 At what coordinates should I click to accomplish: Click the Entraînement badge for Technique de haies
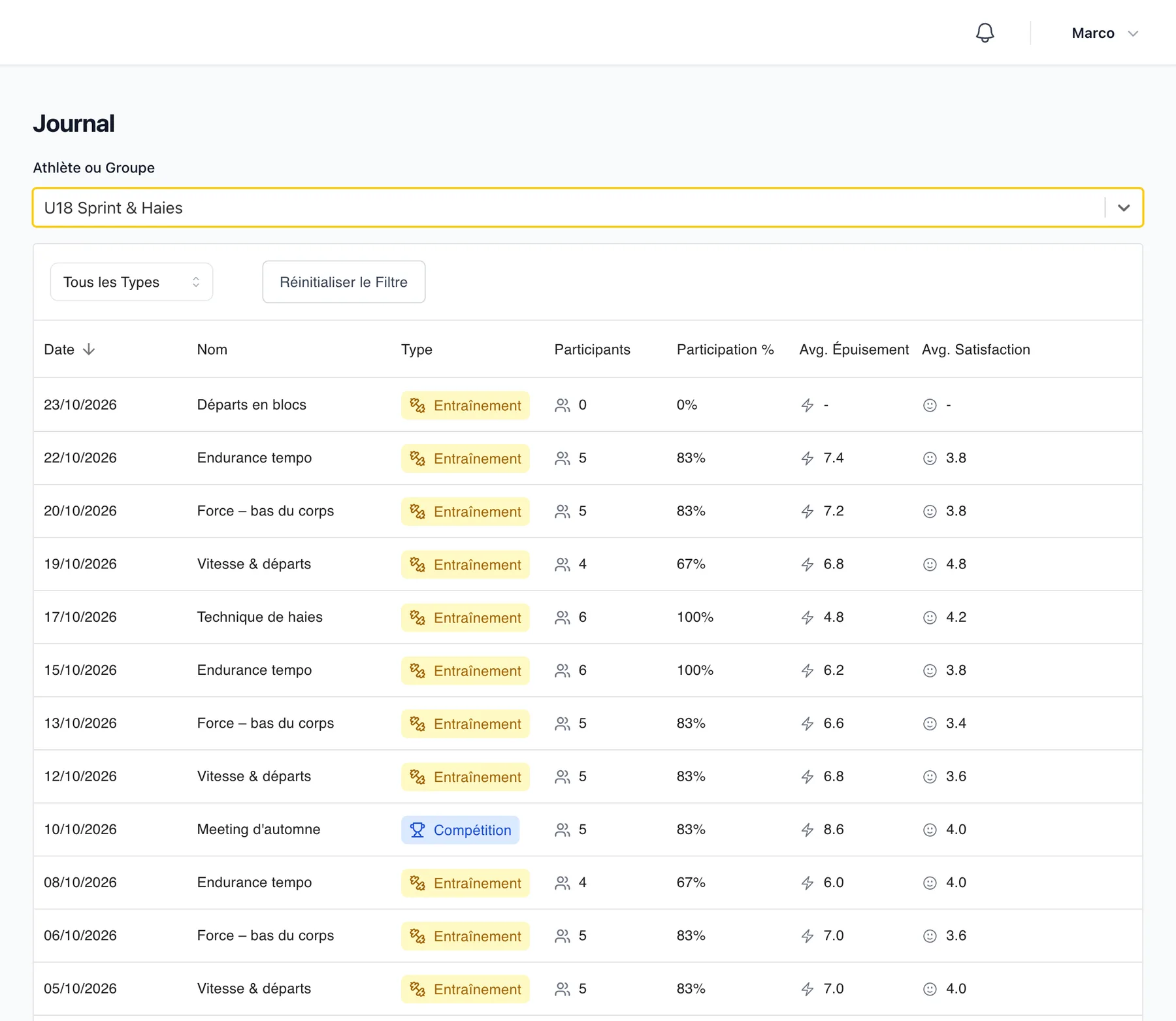tap(465, 618)
